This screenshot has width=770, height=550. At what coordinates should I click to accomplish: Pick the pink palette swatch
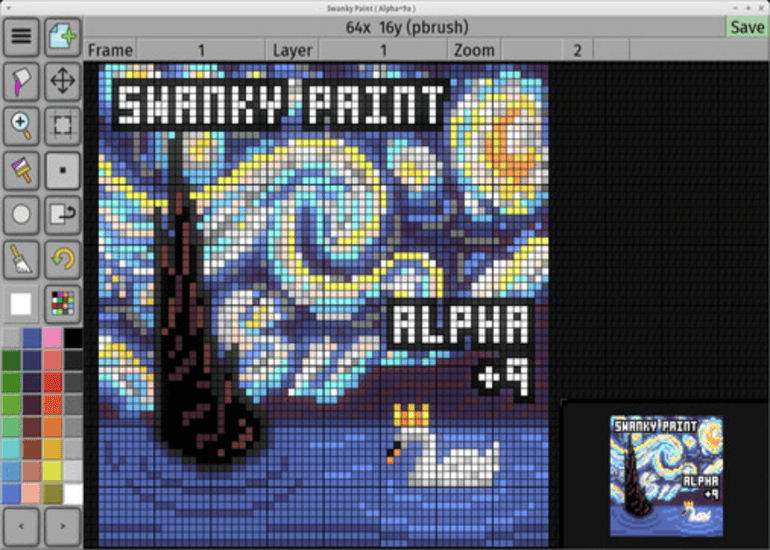52,338
